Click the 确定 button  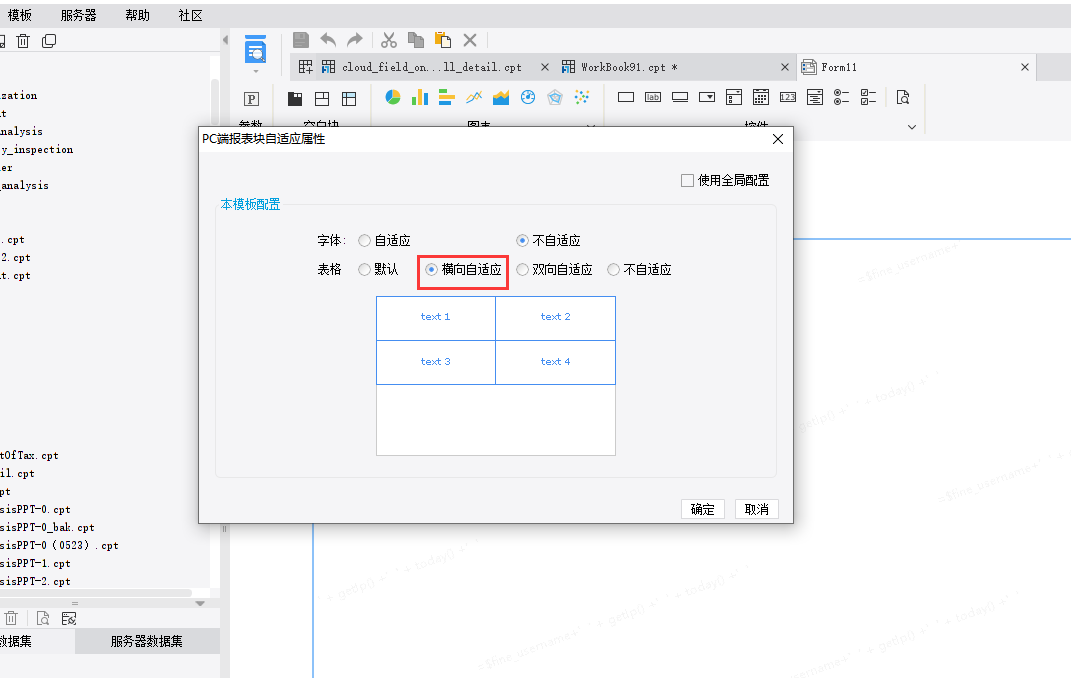pyautogui.click(x=702, y=509)
